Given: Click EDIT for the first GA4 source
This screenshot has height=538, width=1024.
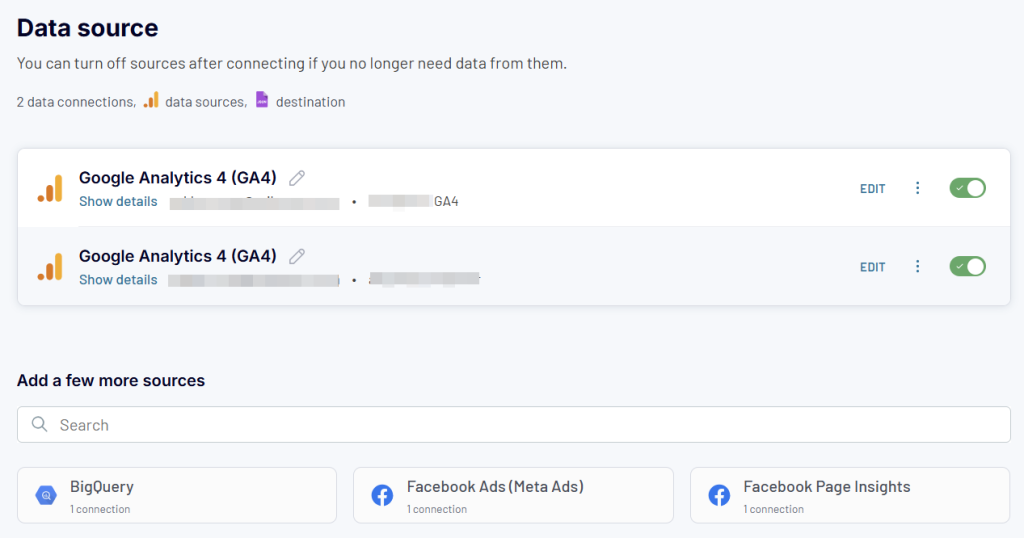Looking at the screenshot, I should pyautogui.click(x=872, y=189).
